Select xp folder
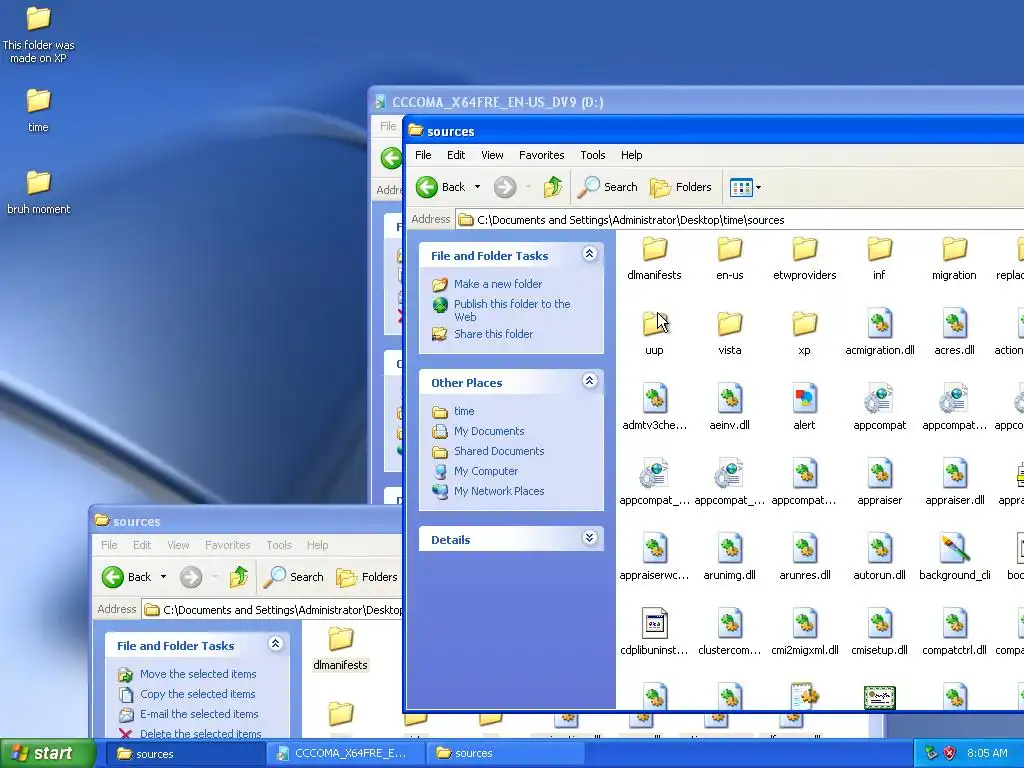This screenshot has width=1024, height=768. 805,334
